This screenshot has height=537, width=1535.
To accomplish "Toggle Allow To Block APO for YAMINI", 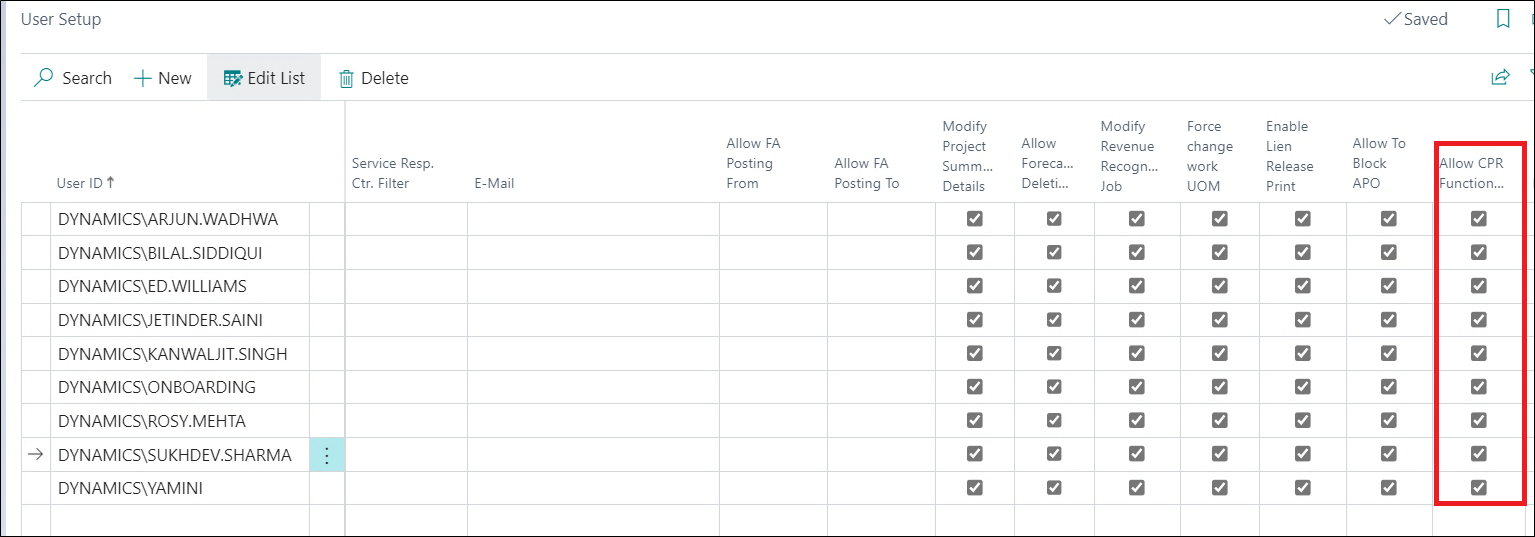I will click(x=1388, y=488).
